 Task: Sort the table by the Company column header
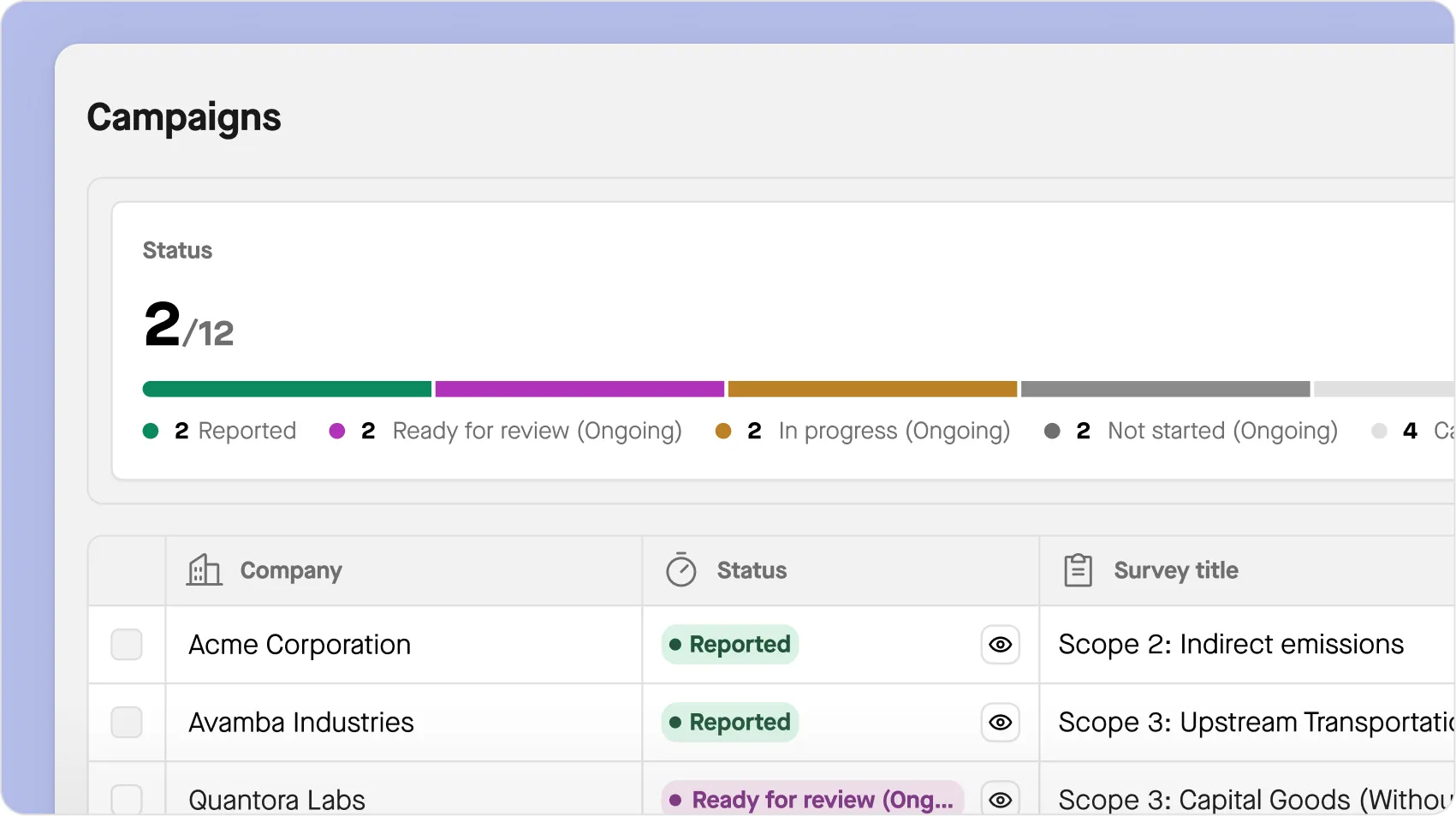pyautogui.click(x=291, y=570)
